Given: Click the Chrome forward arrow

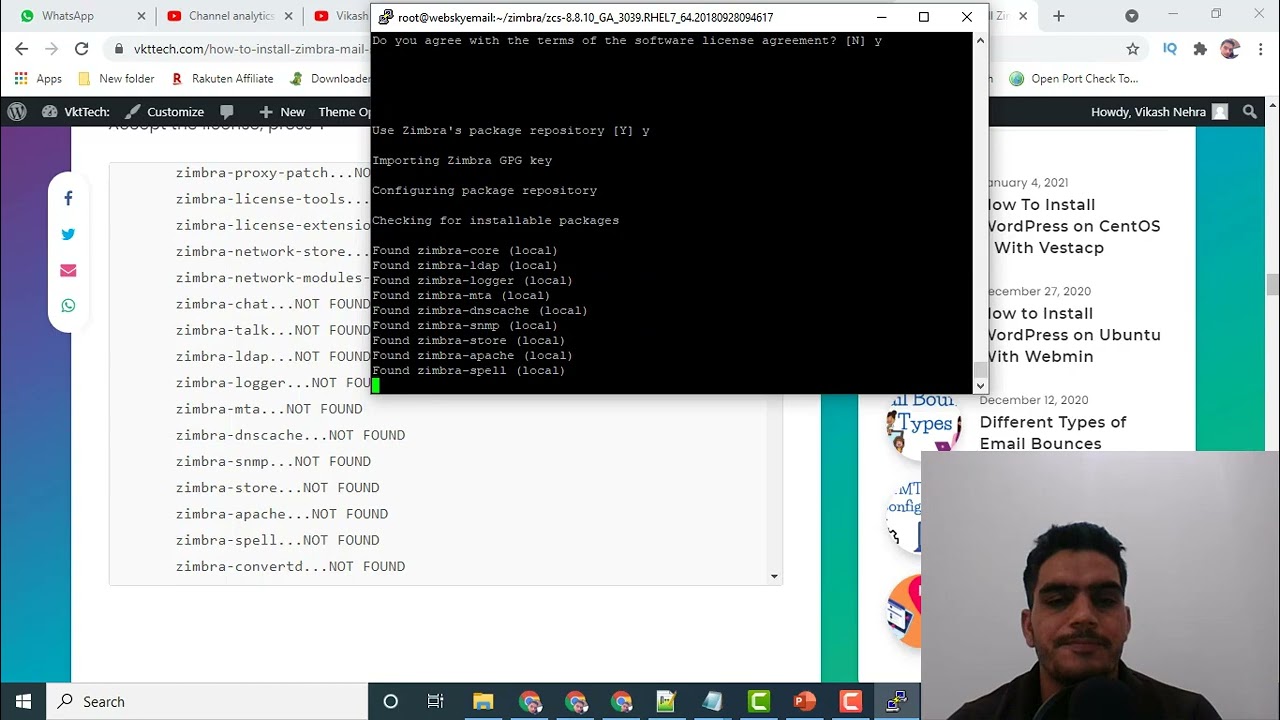Looking at the screenshot, I should click(52, 48).
